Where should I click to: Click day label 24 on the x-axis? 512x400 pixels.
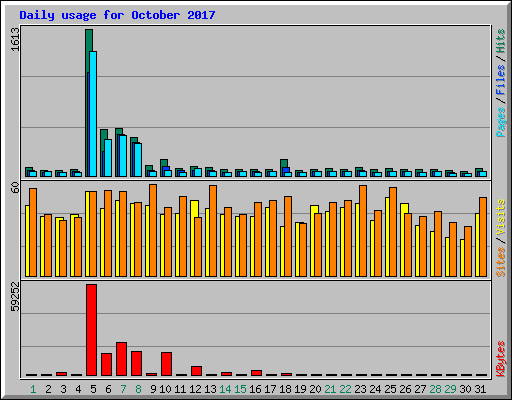375,389
